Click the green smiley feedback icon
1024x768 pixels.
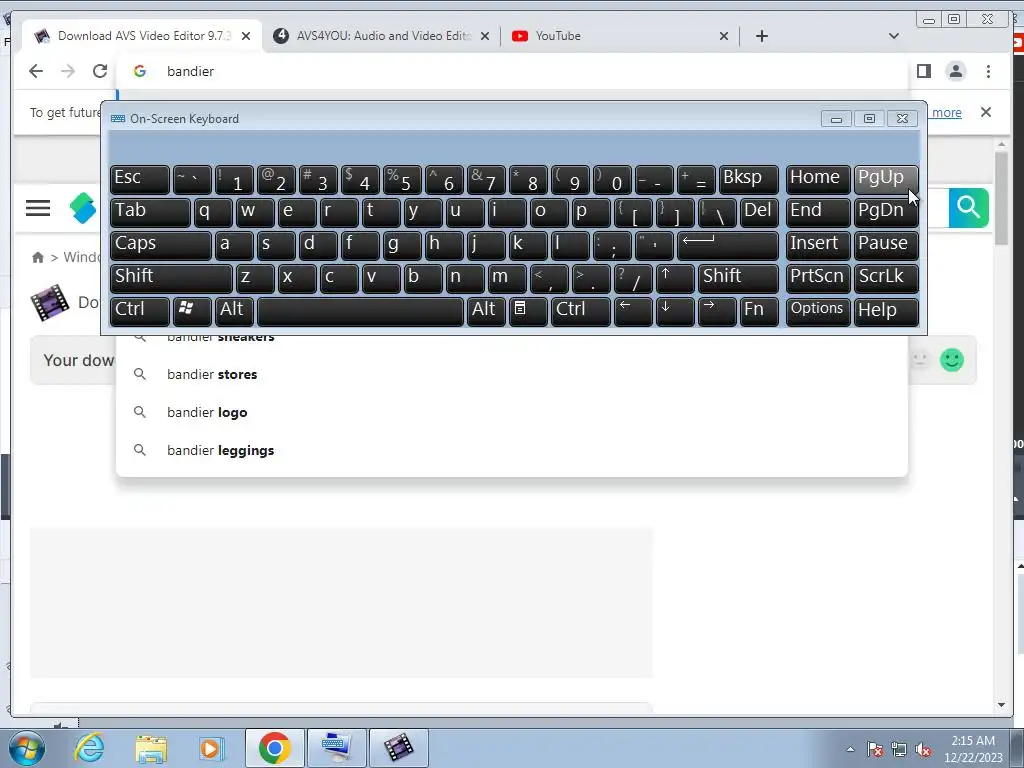[x=952, y=360]
